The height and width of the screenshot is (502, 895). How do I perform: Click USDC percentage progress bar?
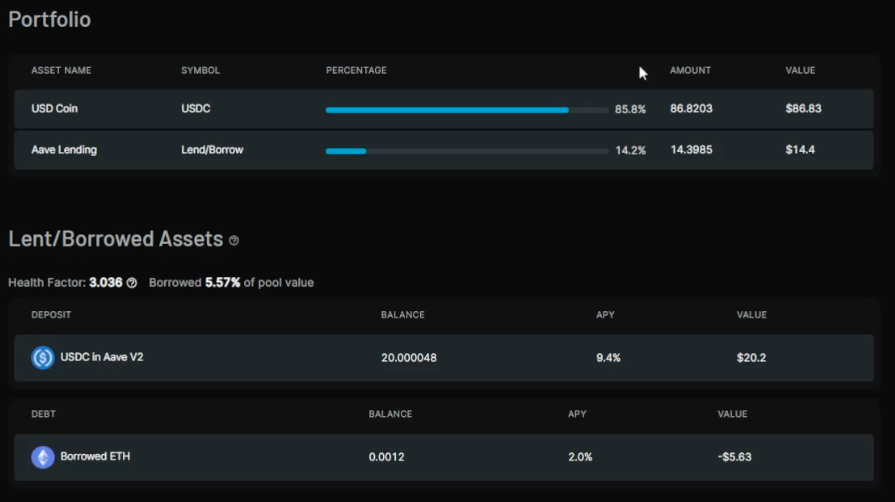click(467, 110)
